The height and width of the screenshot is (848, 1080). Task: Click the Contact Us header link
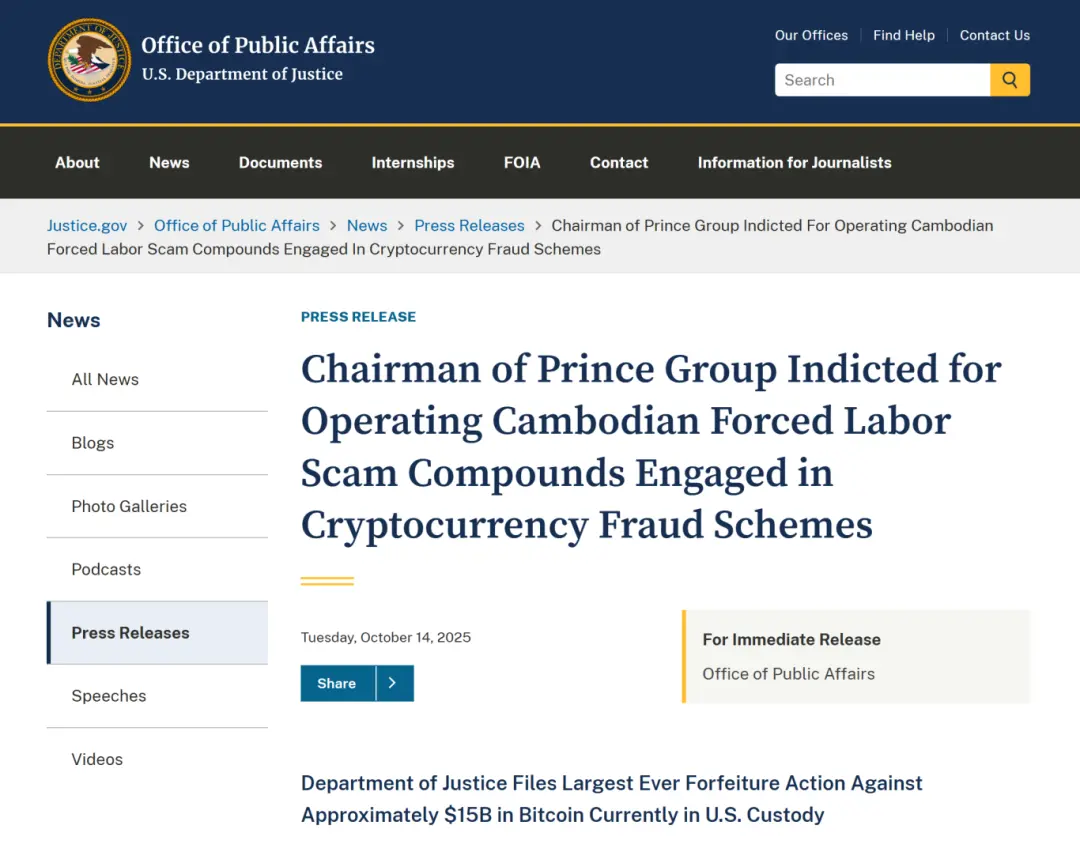pos(994,35)
